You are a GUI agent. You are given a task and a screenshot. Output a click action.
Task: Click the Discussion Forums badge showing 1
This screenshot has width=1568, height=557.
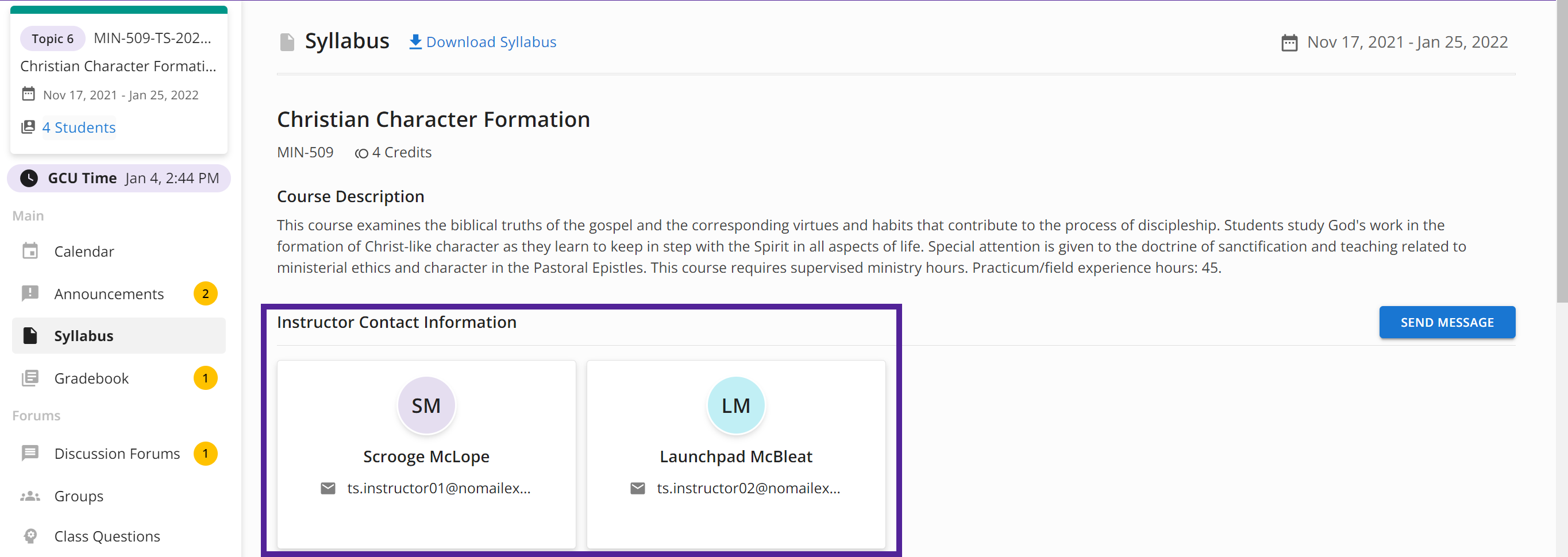[206, 454]
